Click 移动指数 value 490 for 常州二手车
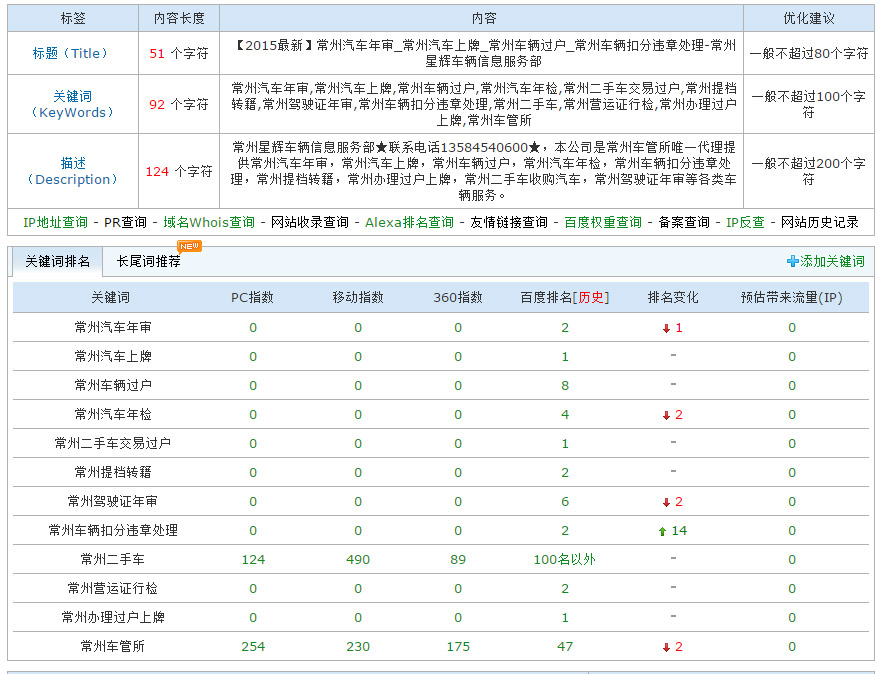The image size is (881, 674). coord(358,560)
